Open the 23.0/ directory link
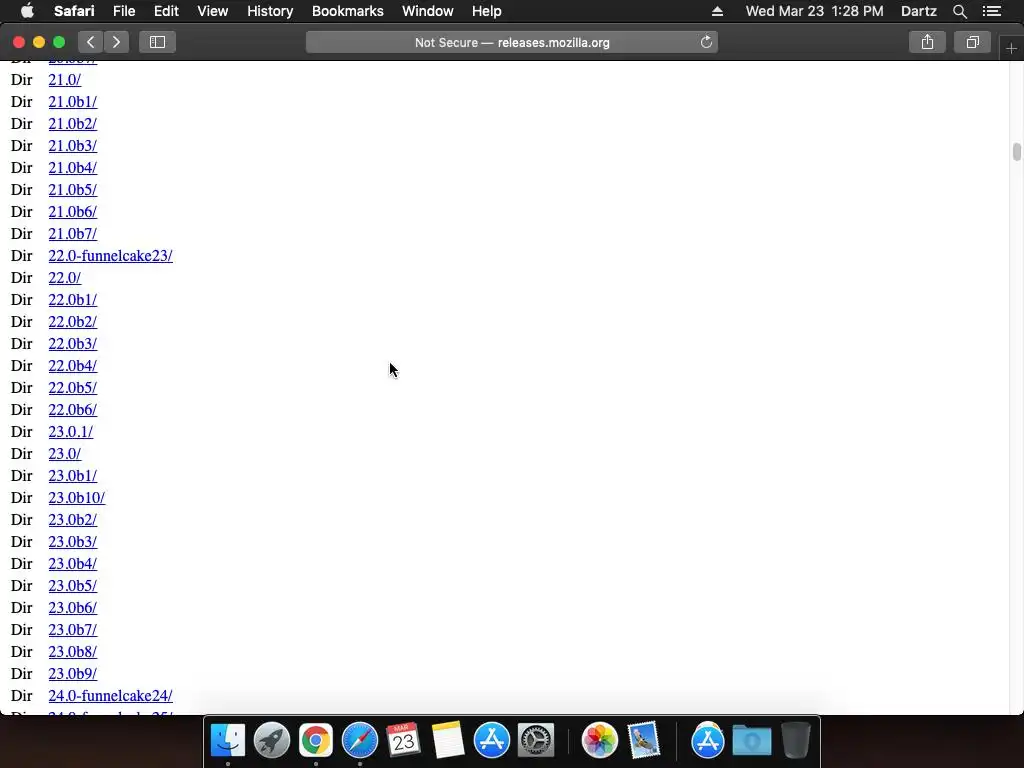The image size is (1024, 768). (x=65, y=454)
